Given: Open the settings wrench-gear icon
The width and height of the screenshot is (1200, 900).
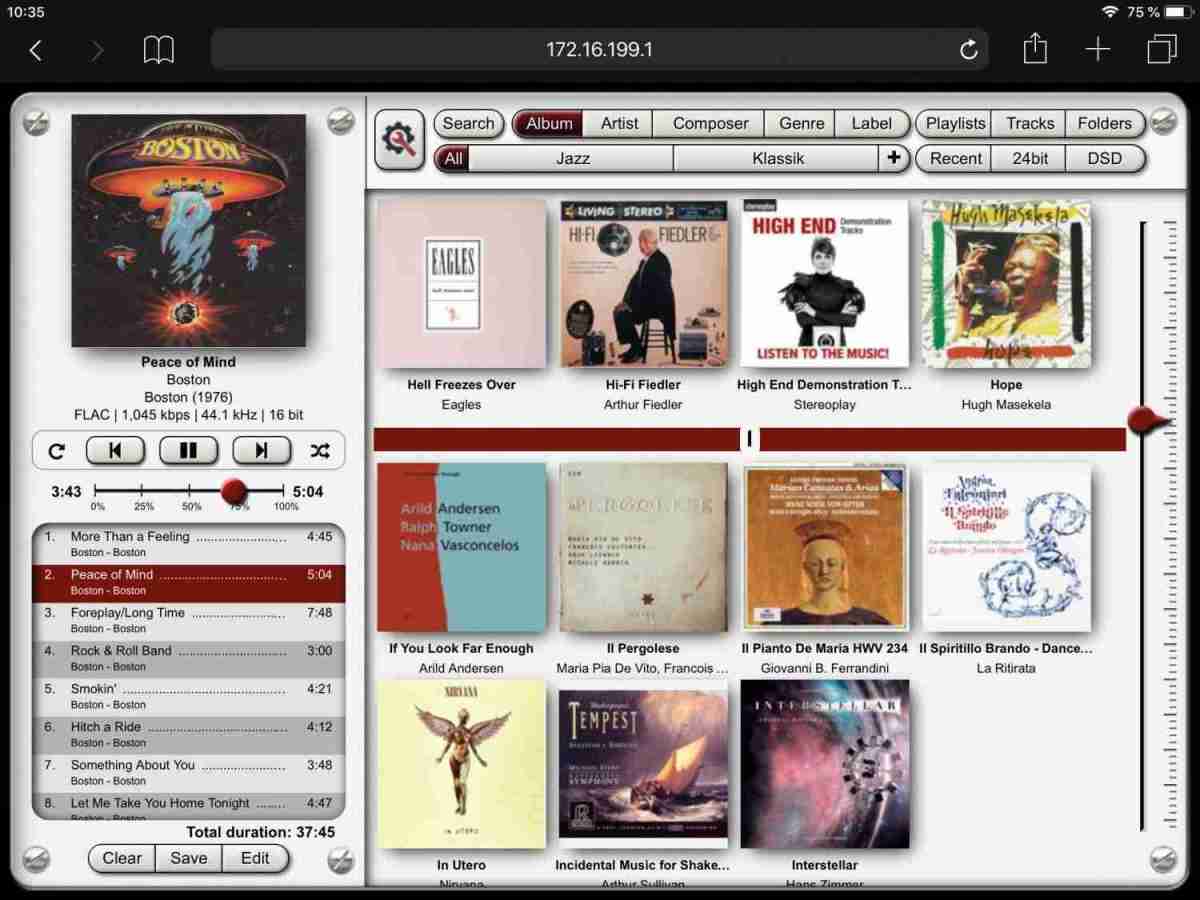Looking at the screenshot, I should tap(399, 140).
